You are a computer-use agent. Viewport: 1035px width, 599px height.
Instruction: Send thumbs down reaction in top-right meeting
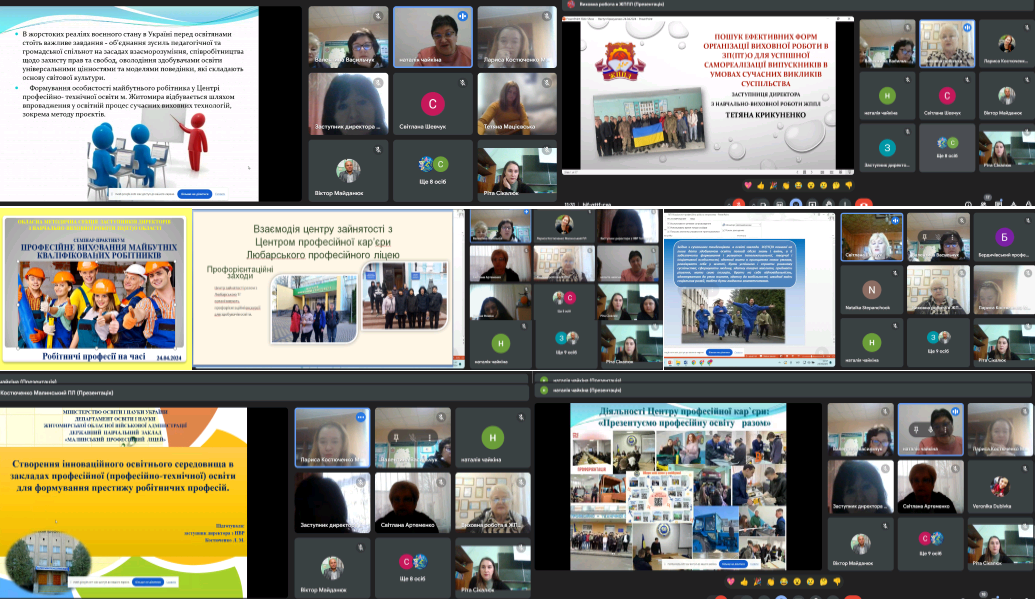pyautogui.click(x=849, y=186)
